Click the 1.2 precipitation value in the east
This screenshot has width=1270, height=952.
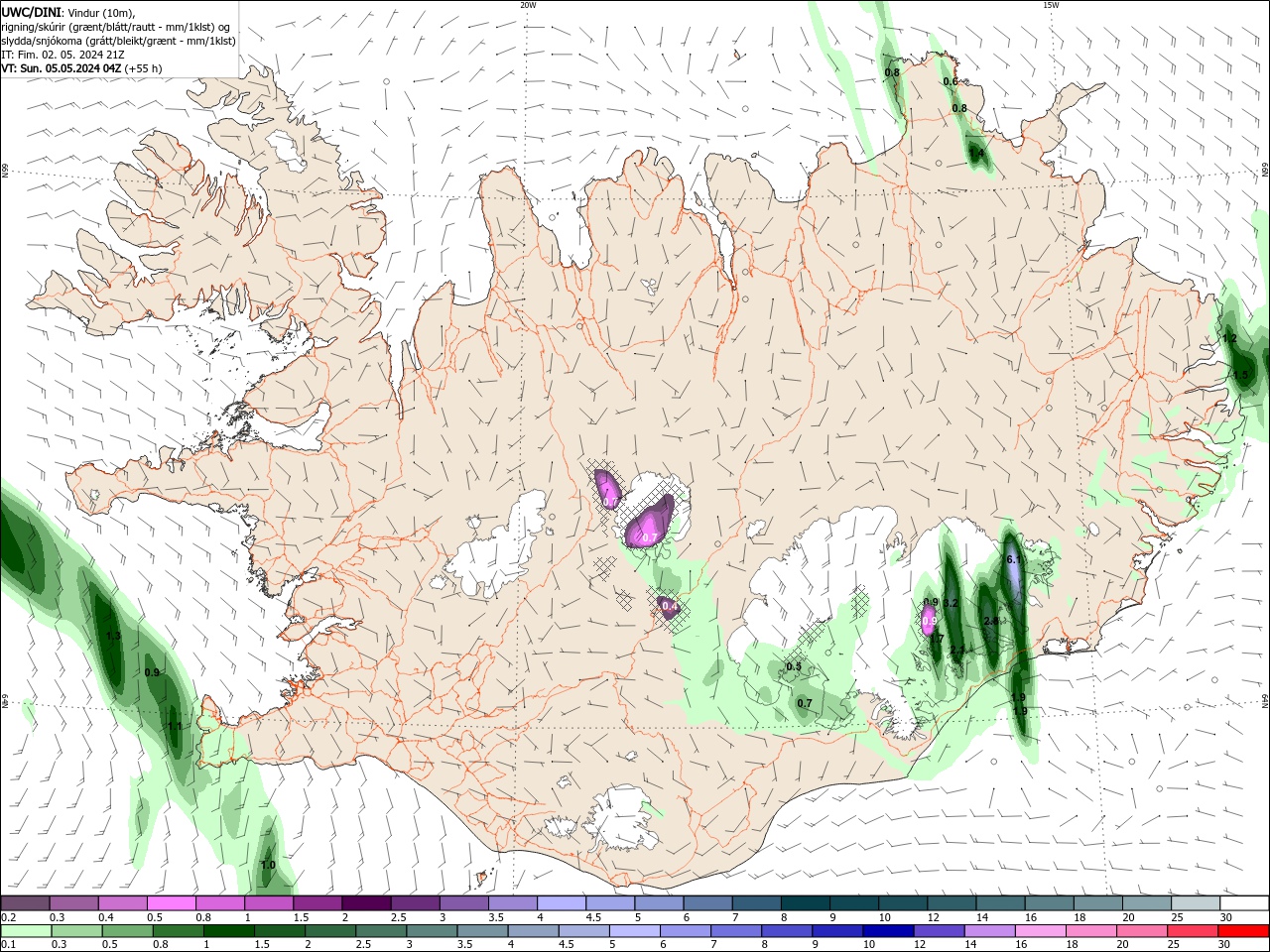point(1229,339)
